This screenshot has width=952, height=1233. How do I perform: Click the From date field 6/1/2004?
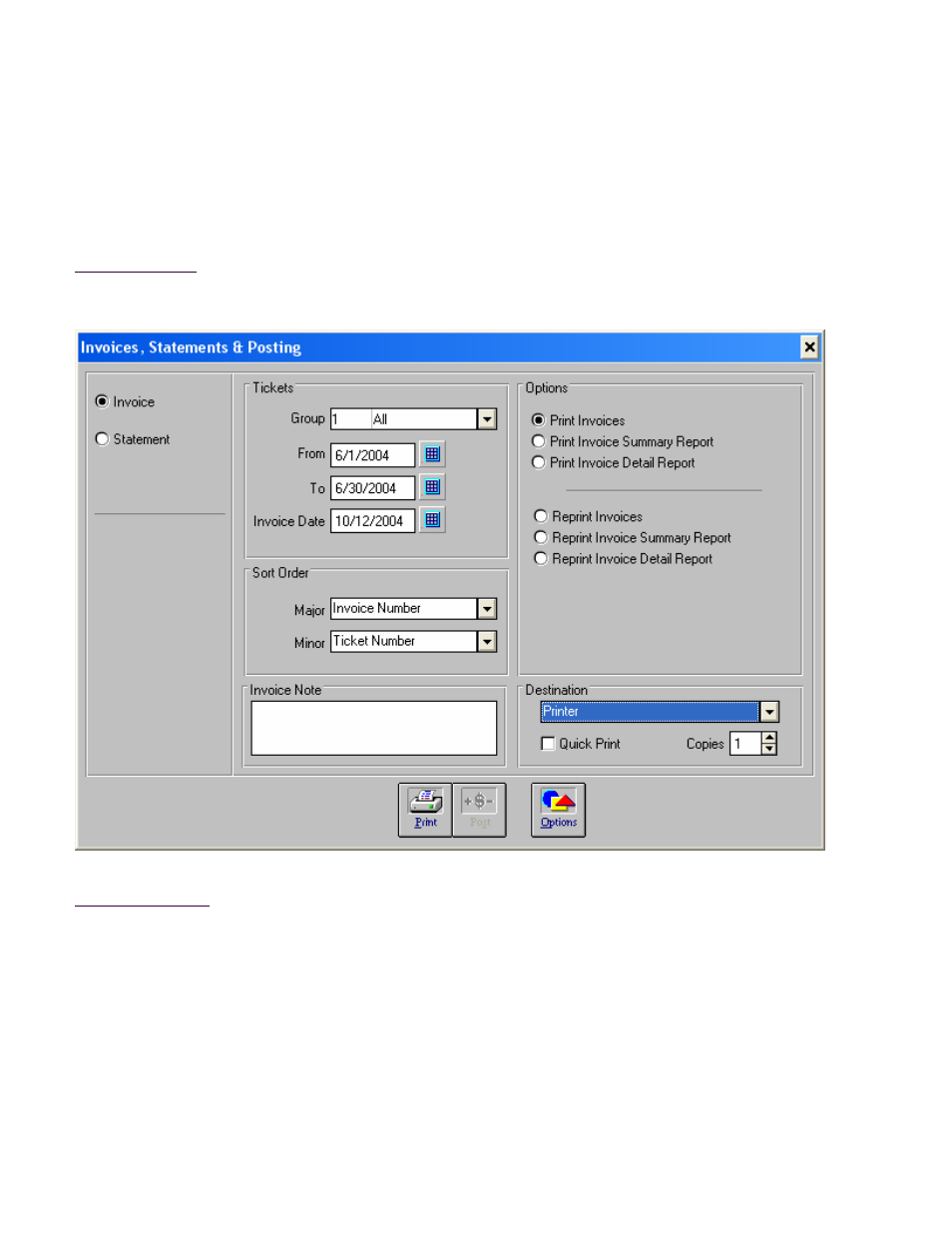coord(373,455)
